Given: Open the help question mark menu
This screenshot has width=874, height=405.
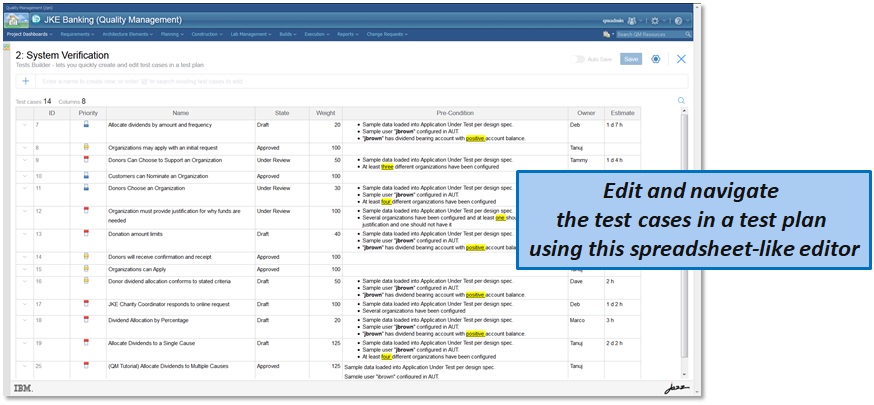Looking at the screenshot, I should [x=678, y=21].
